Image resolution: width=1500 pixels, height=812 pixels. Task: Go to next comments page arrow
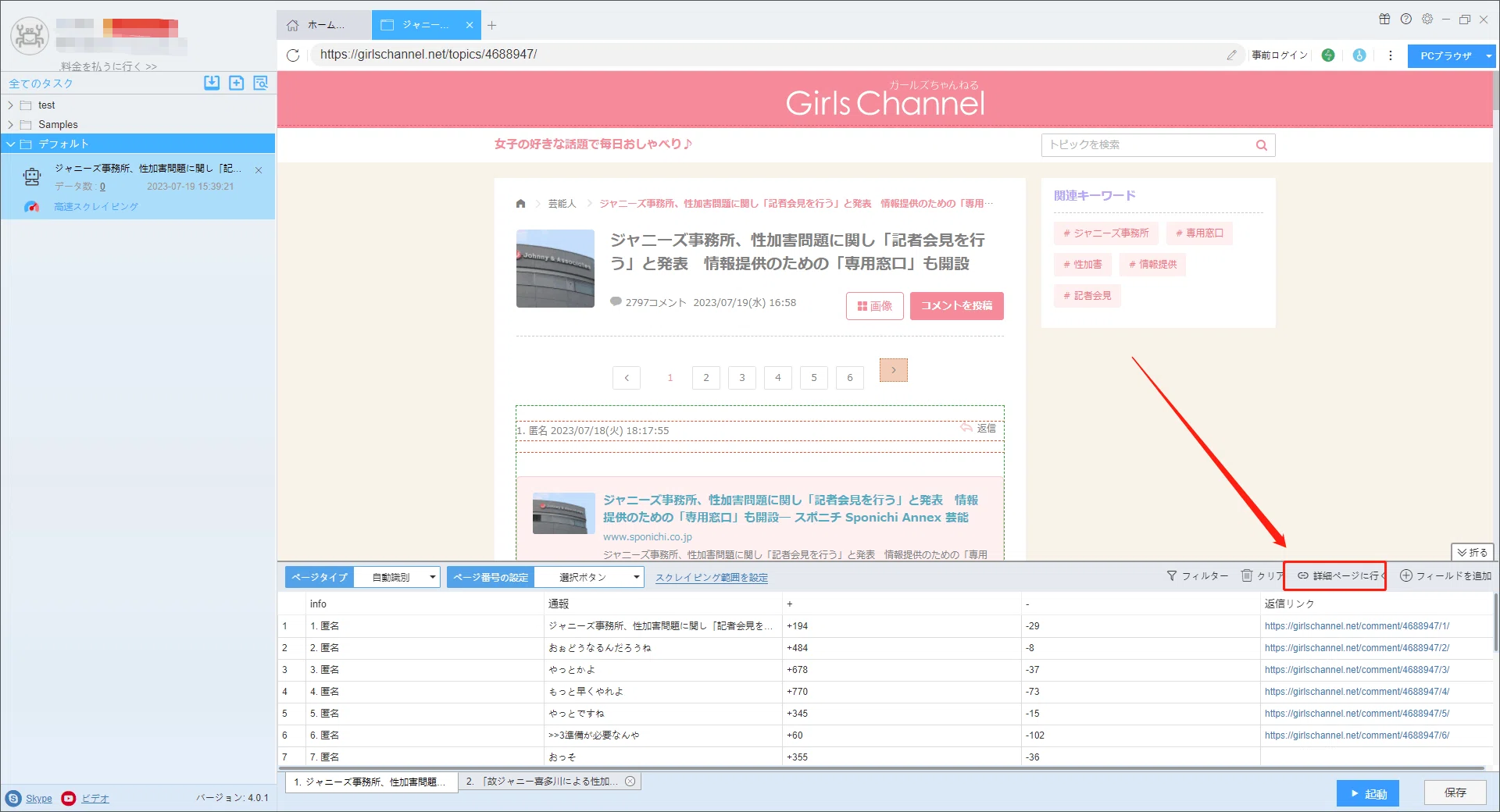point(894,370)
